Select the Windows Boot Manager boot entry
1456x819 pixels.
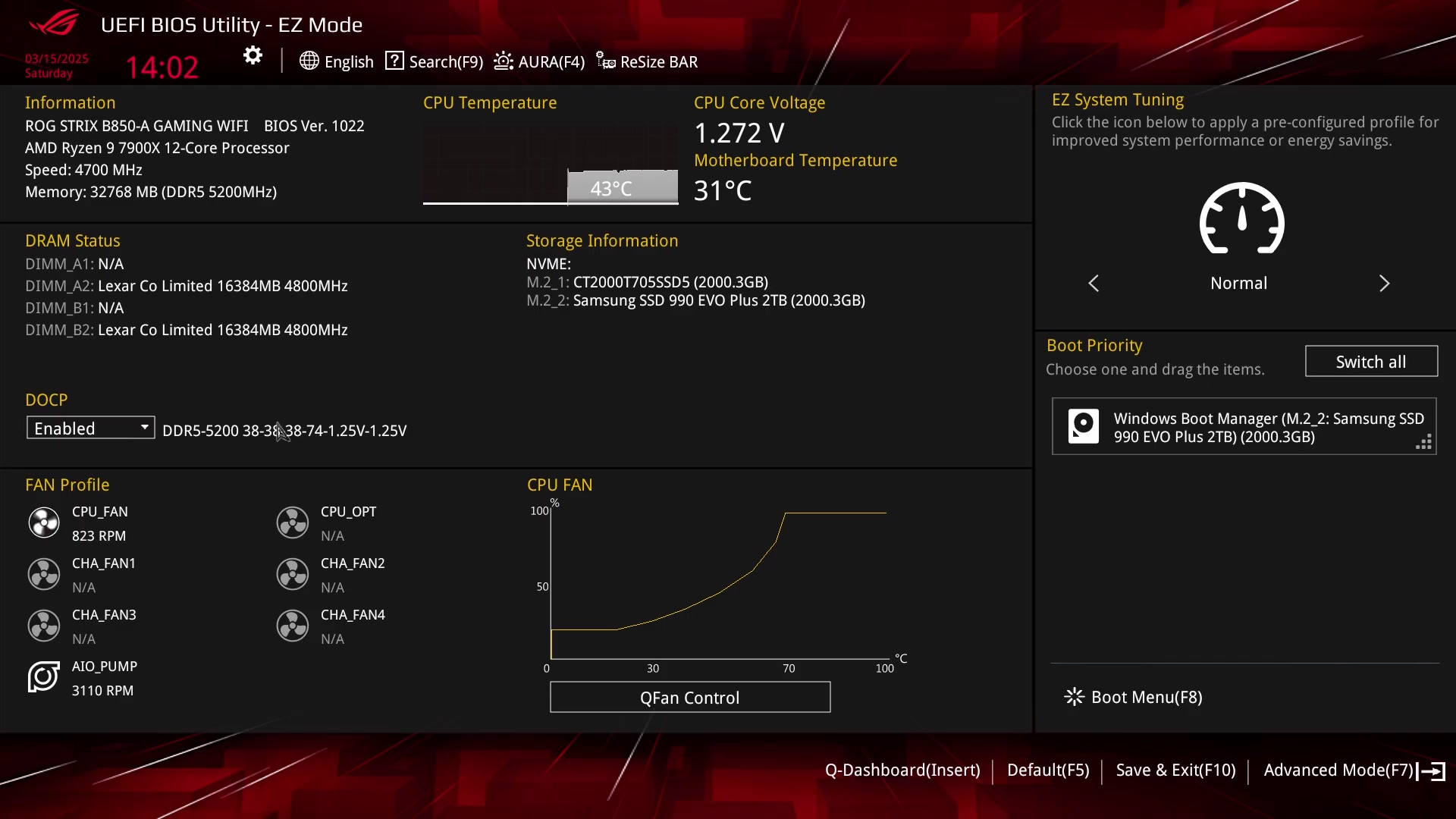[1244, 427]
